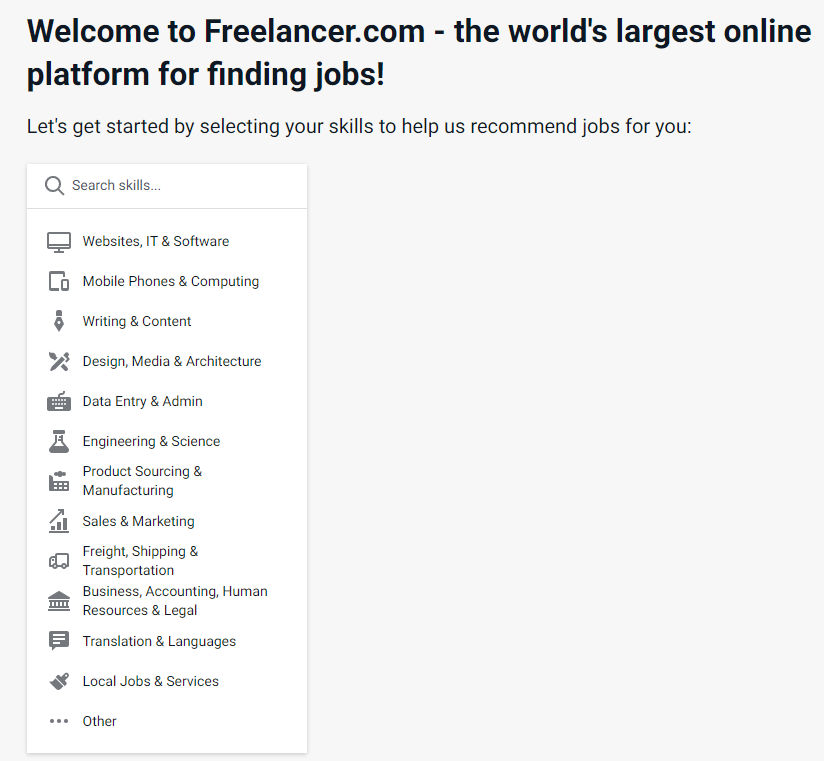Select the keyboard icon for Data Entry & Admin
Screen dimensions: 824x761
click(x=59, y=402)
